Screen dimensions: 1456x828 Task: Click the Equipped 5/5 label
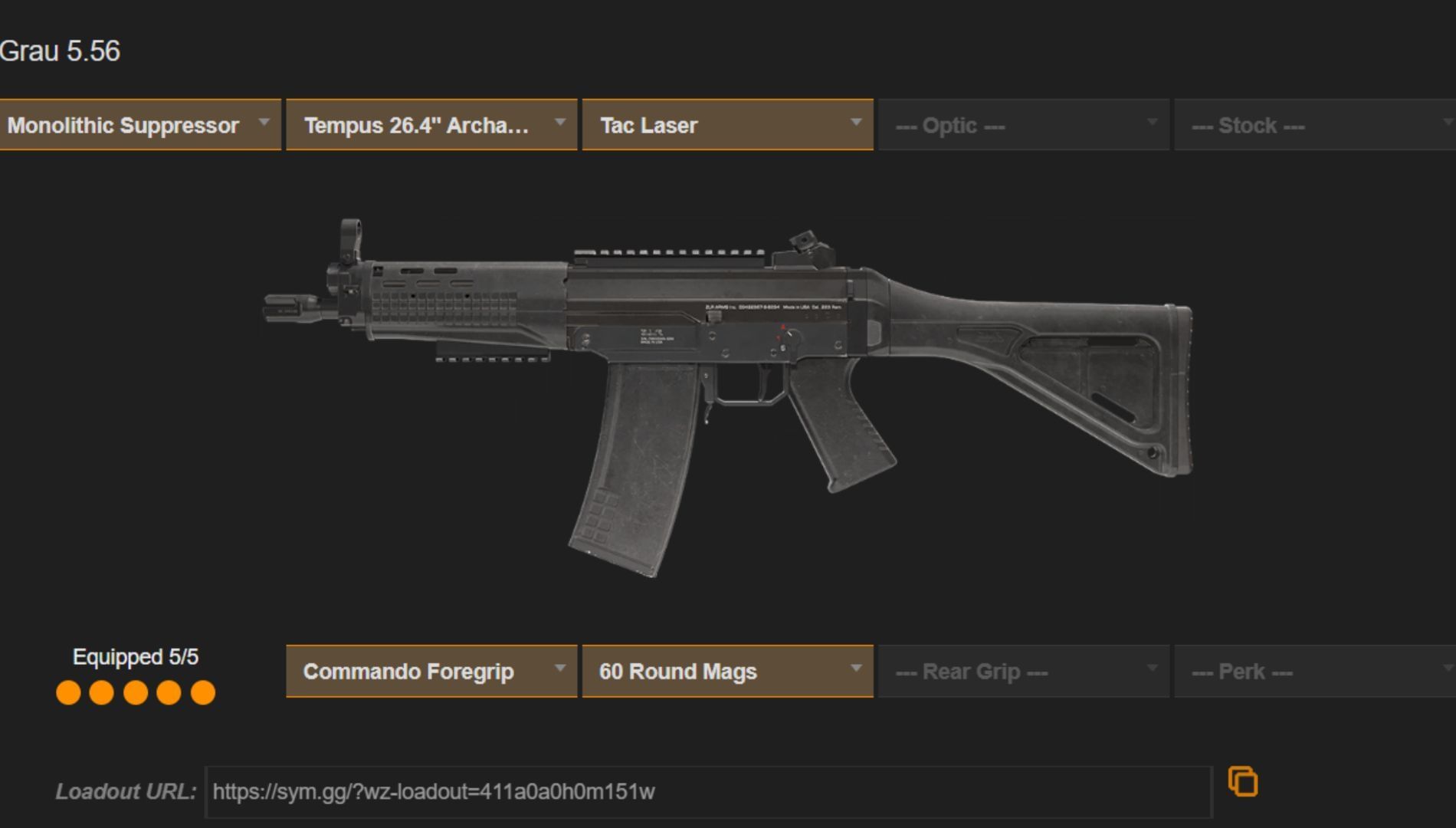pyautogui.click(x=136, y=657)
